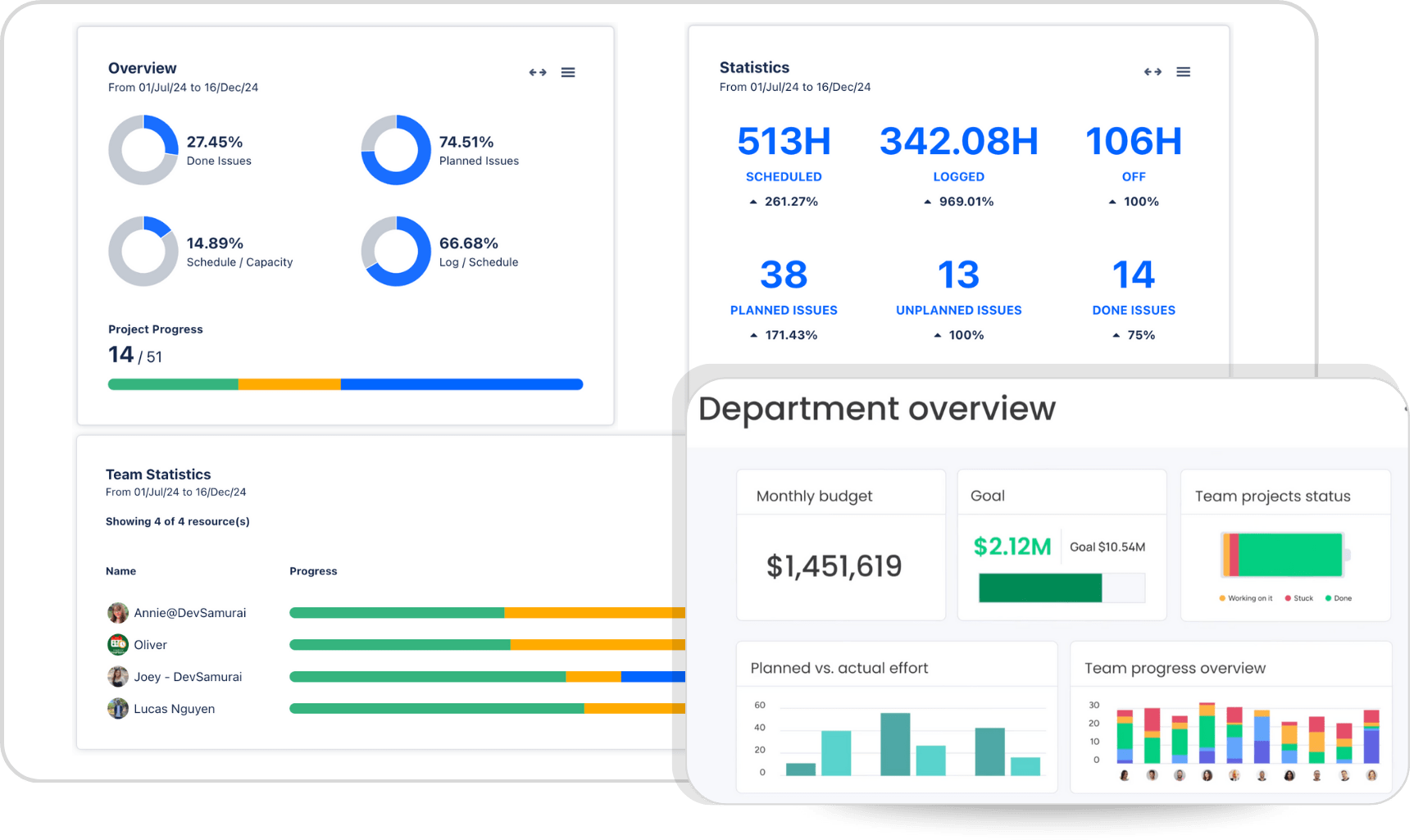Click Joey - DevSamurai's avatar
Viewport: 1414px width, 840px height.
click(117, 676)
